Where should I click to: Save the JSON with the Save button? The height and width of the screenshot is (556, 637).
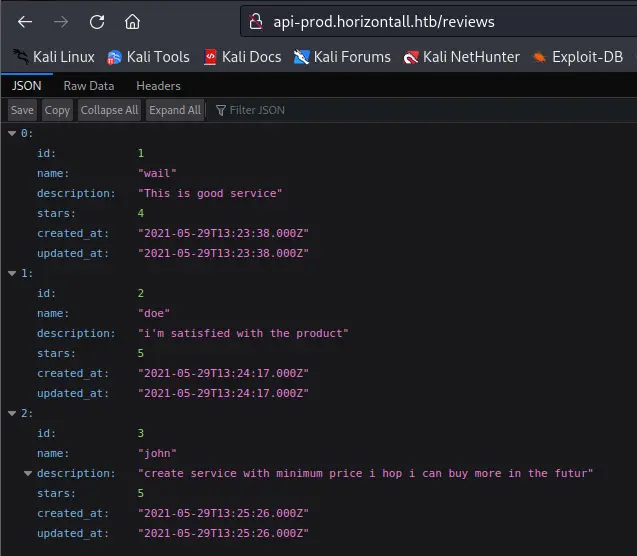pyautogui.click(x=22, y=110)
